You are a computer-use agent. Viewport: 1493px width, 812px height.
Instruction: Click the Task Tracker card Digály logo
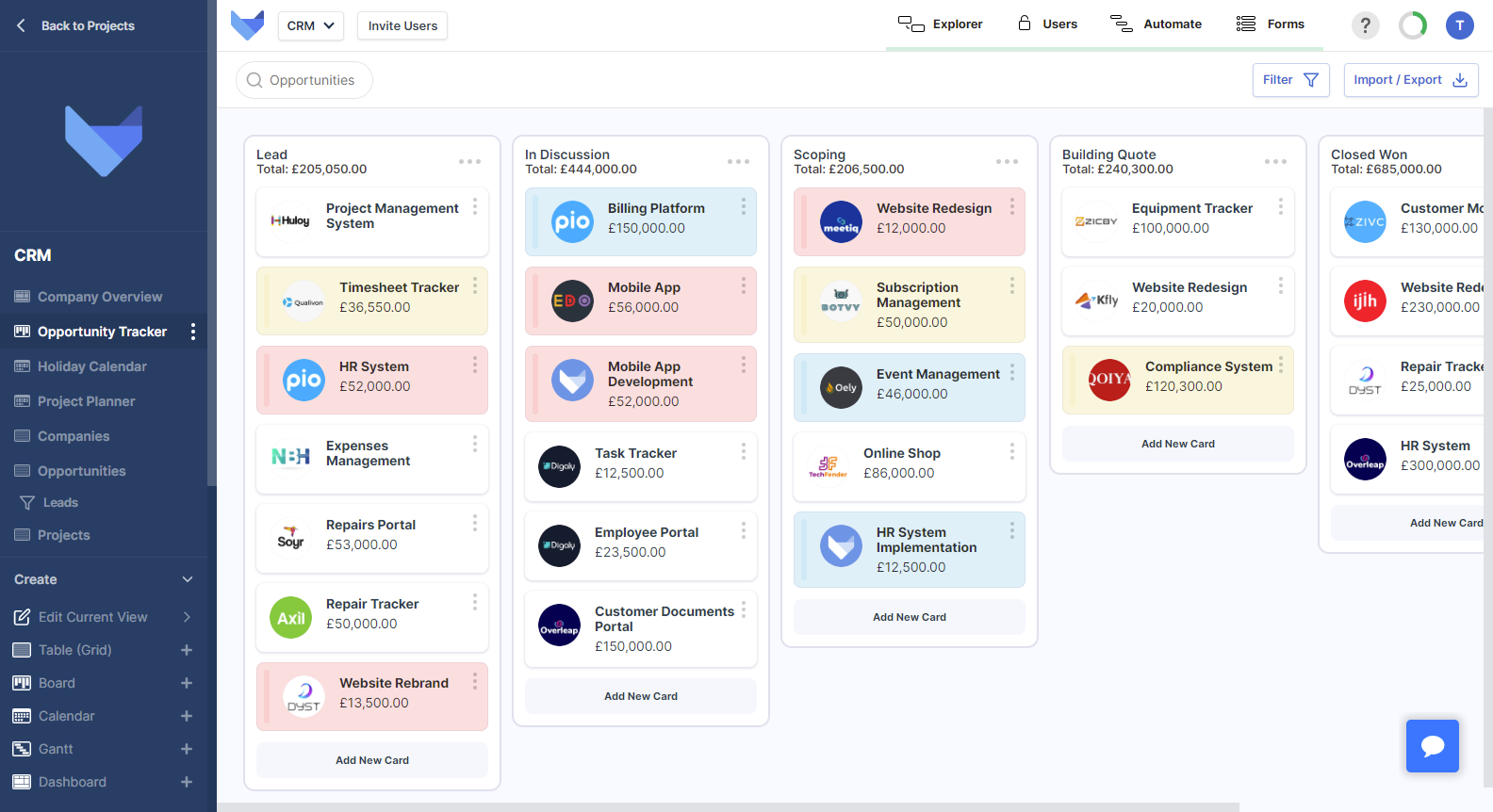(x=559, y=466)
